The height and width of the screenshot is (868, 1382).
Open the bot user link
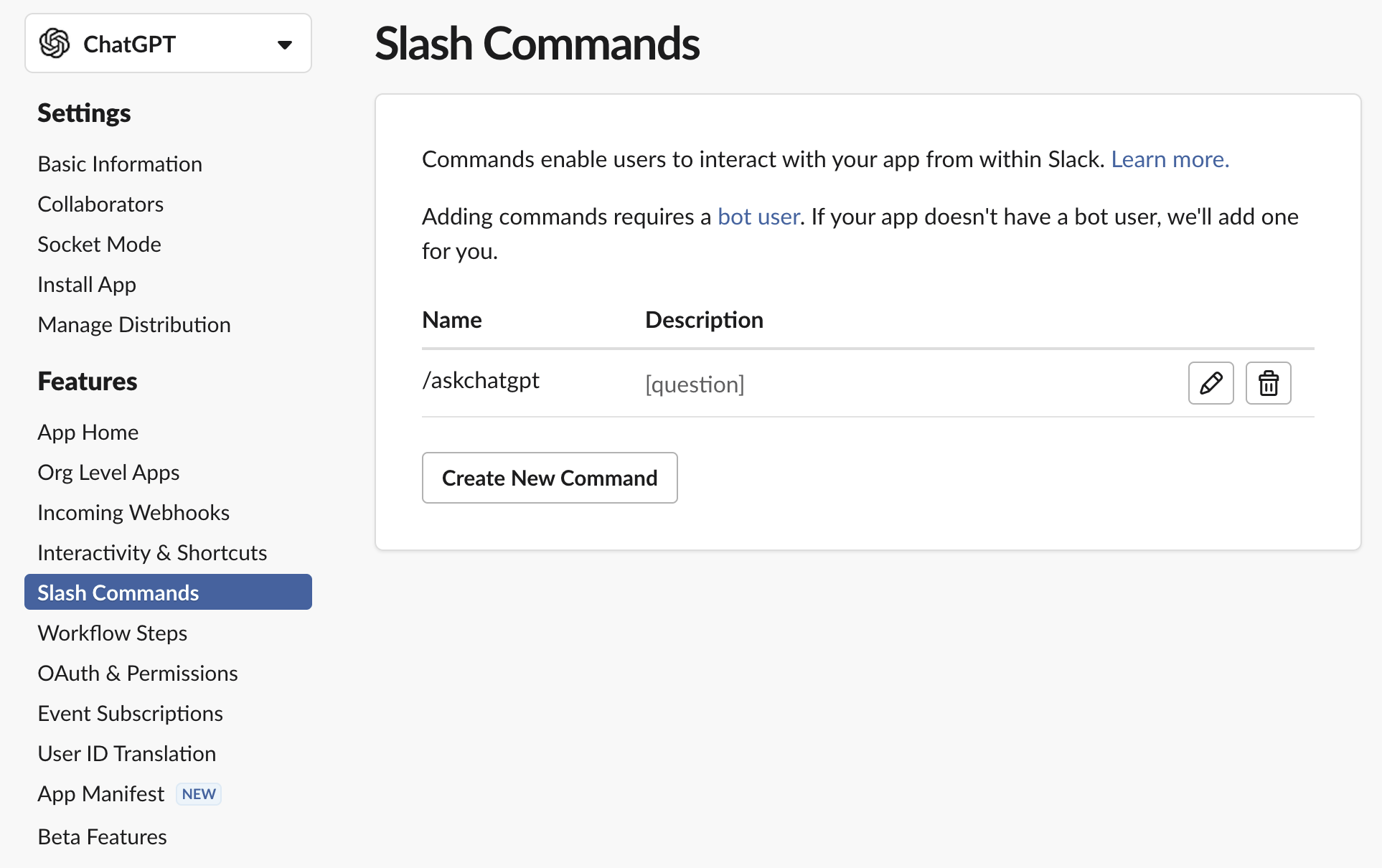[x=758, y=217]
